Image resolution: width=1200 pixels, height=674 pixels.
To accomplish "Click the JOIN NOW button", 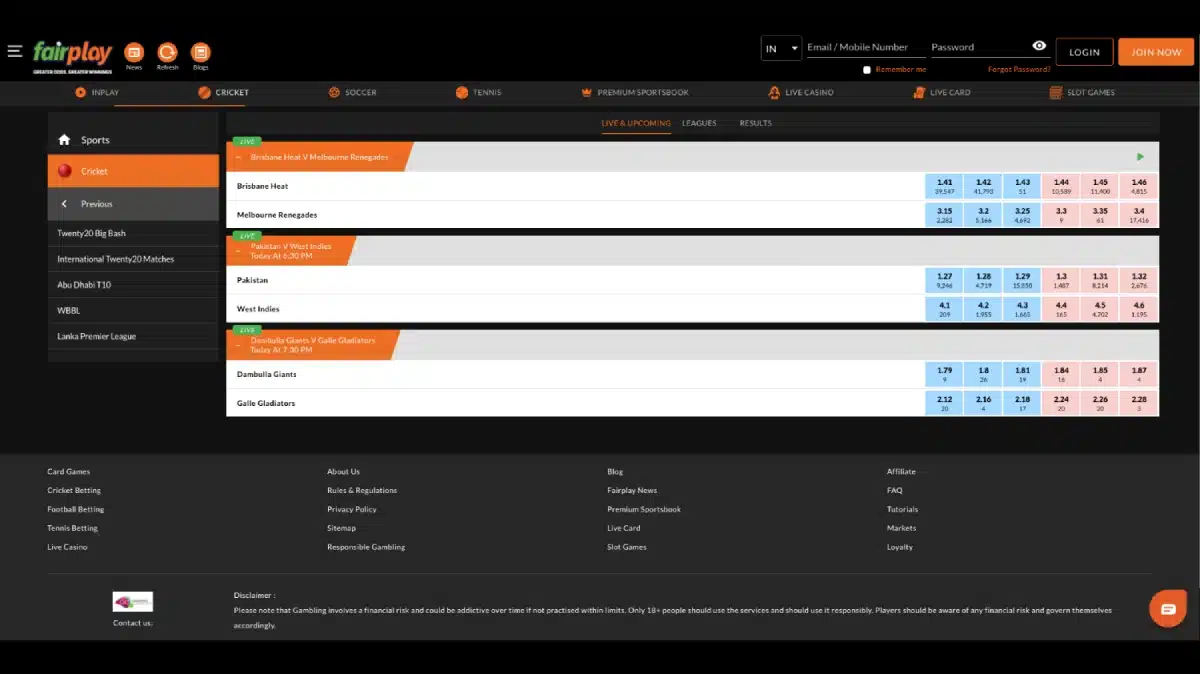I will tap(1155, 52).
